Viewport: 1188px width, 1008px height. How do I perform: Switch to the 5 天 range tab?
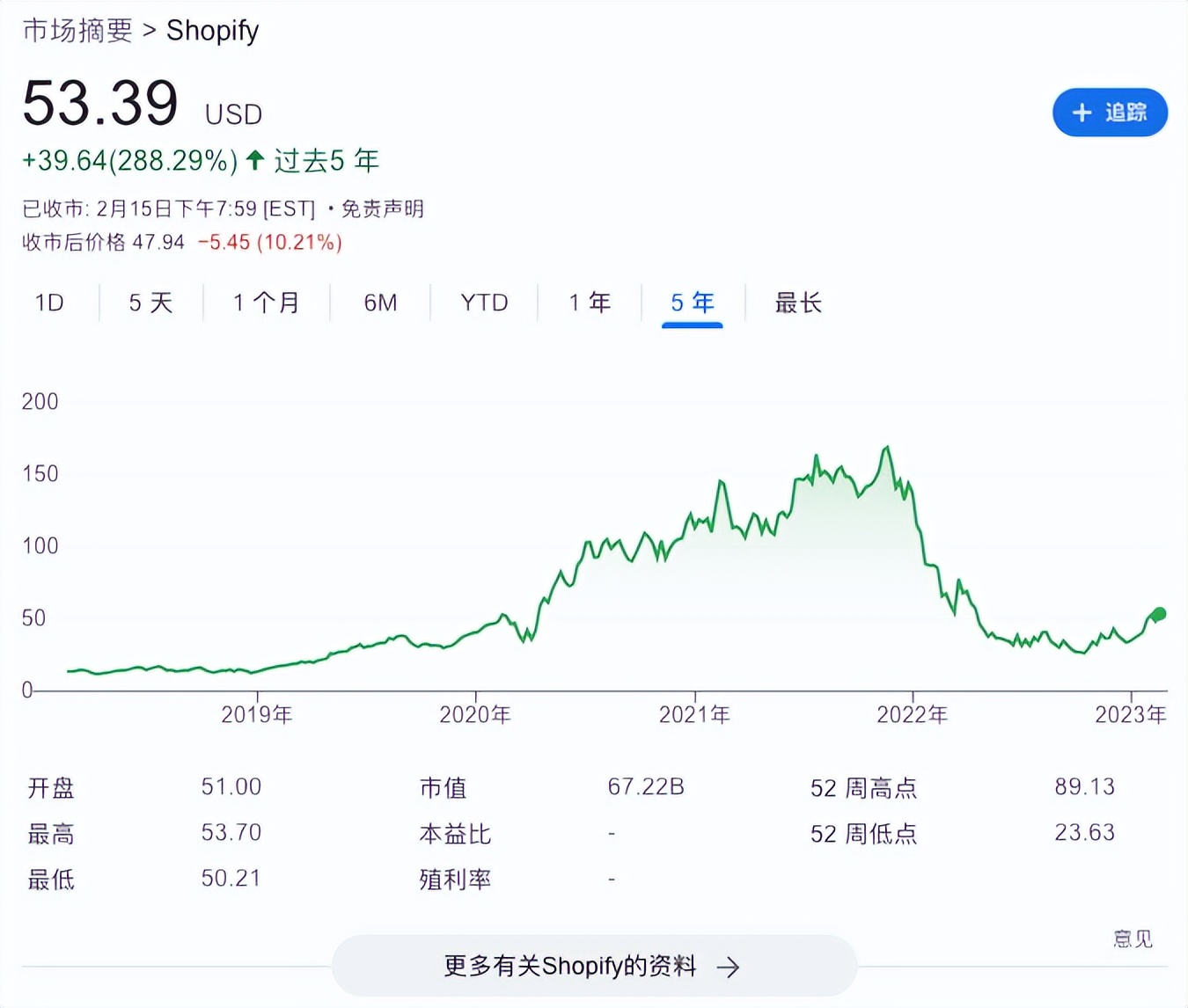click(x=150, y=303)
